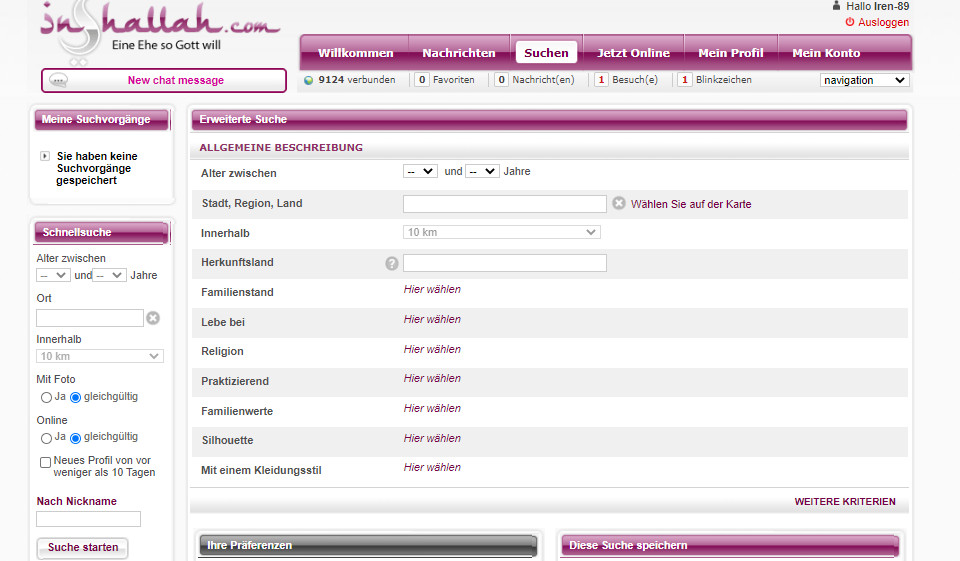
Task: Clear the Ort field in Schnellsuche
Action: (153, 318)
